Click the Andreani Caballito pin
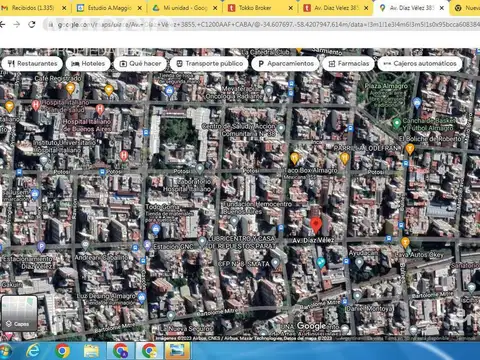 (x=85, y=246)
